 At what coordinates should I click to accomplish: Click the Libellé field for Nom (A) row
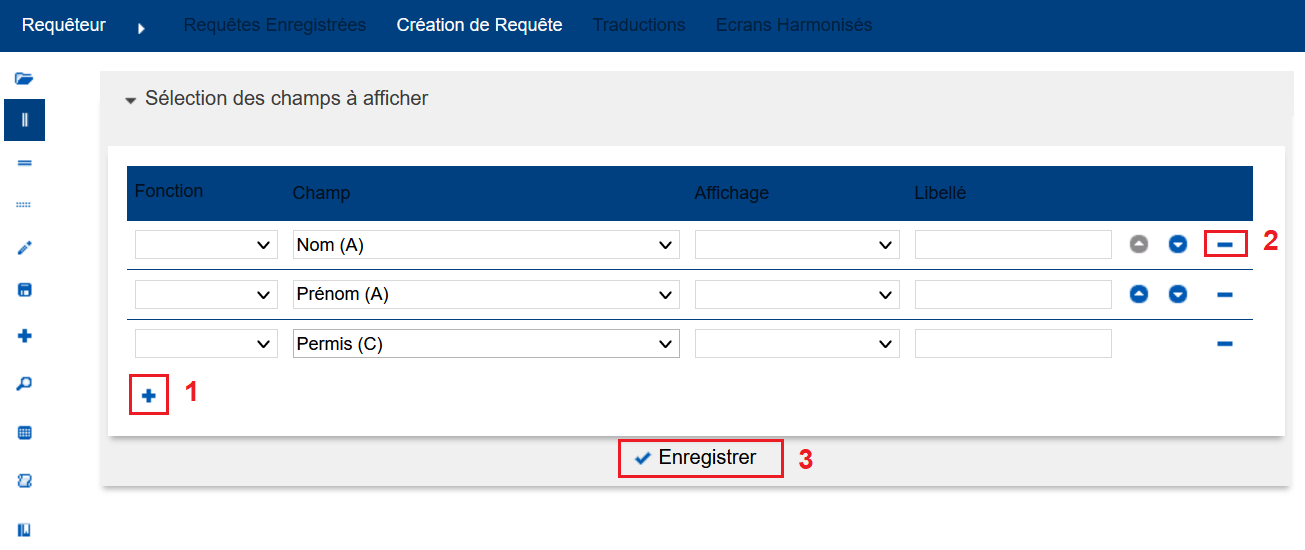pyautogui.click(x=1013, y=244)
